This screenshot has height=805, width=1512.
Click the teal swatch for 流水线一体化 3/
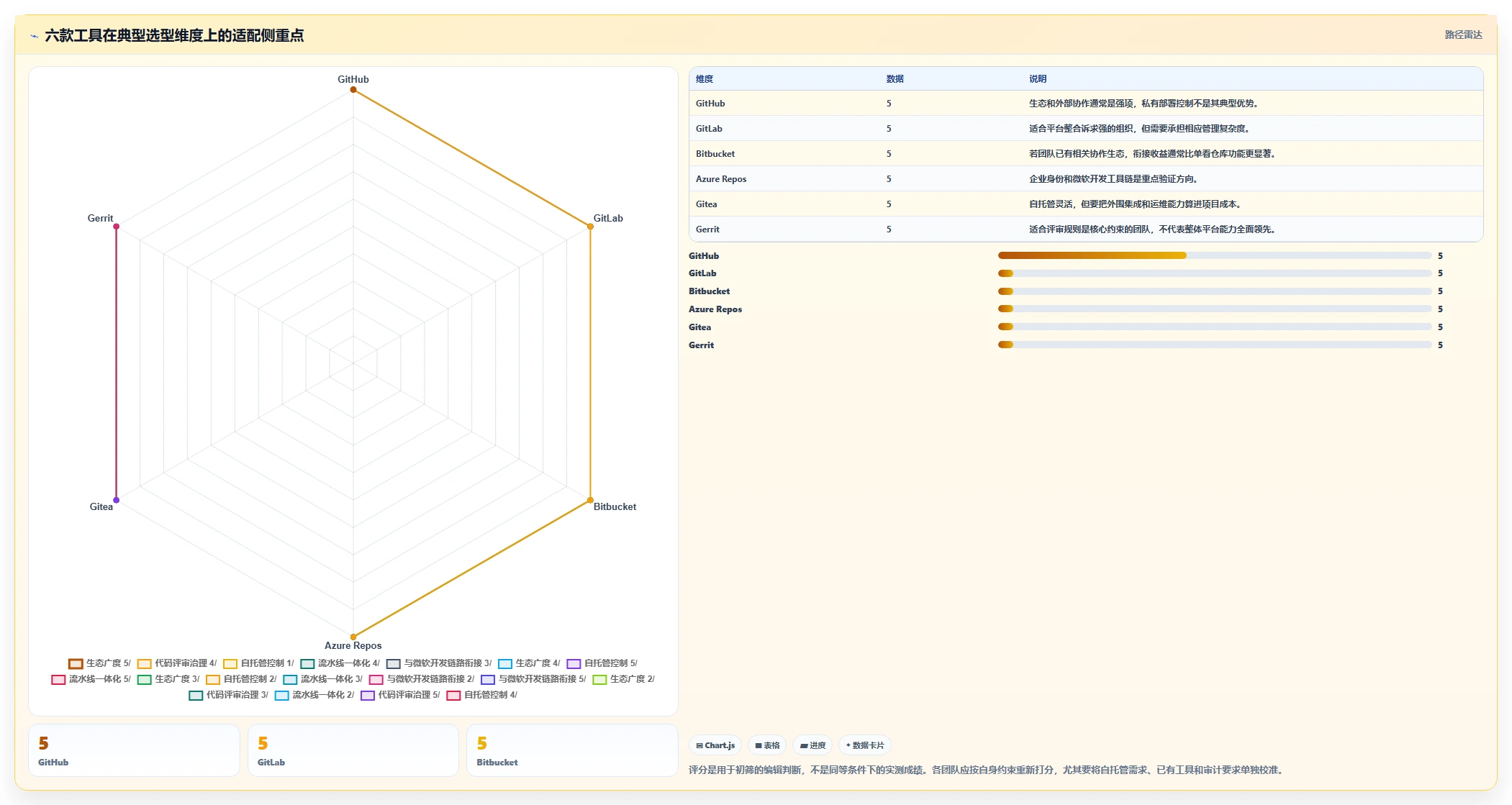click(x=290, y=679)
